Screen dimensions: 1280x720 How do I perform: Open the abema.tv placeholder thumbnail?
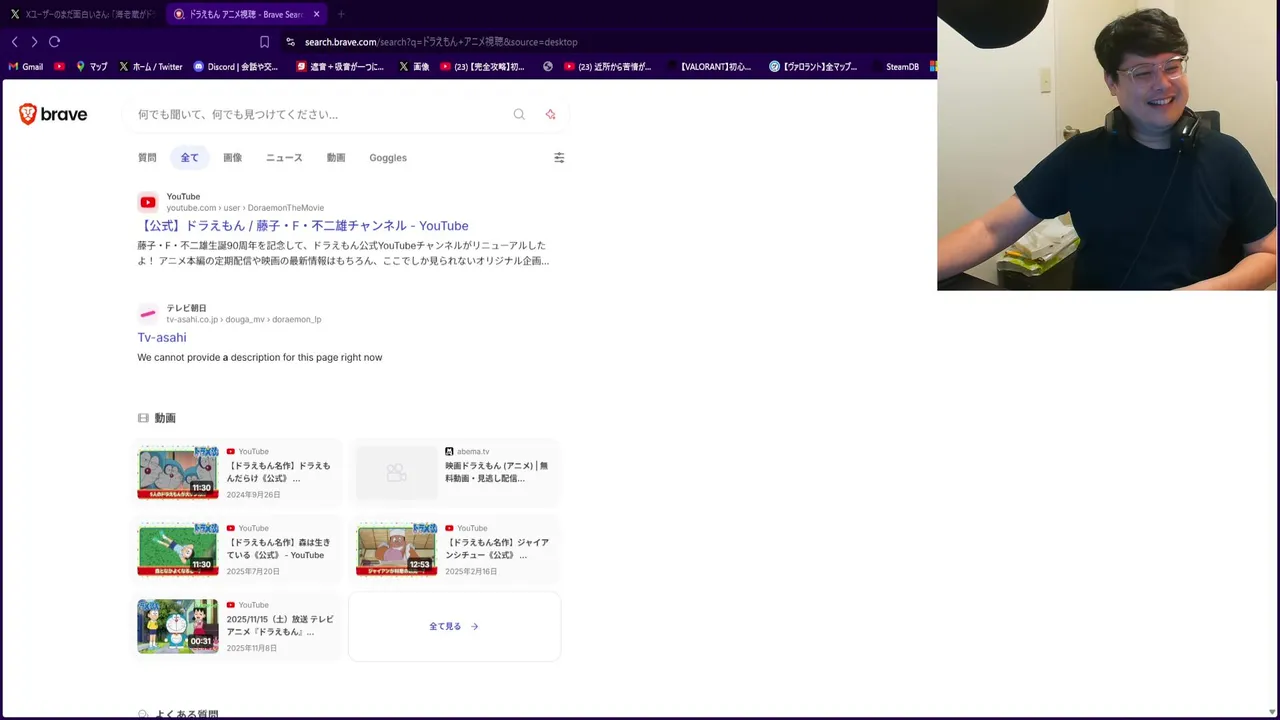click(x=397, y=472)
